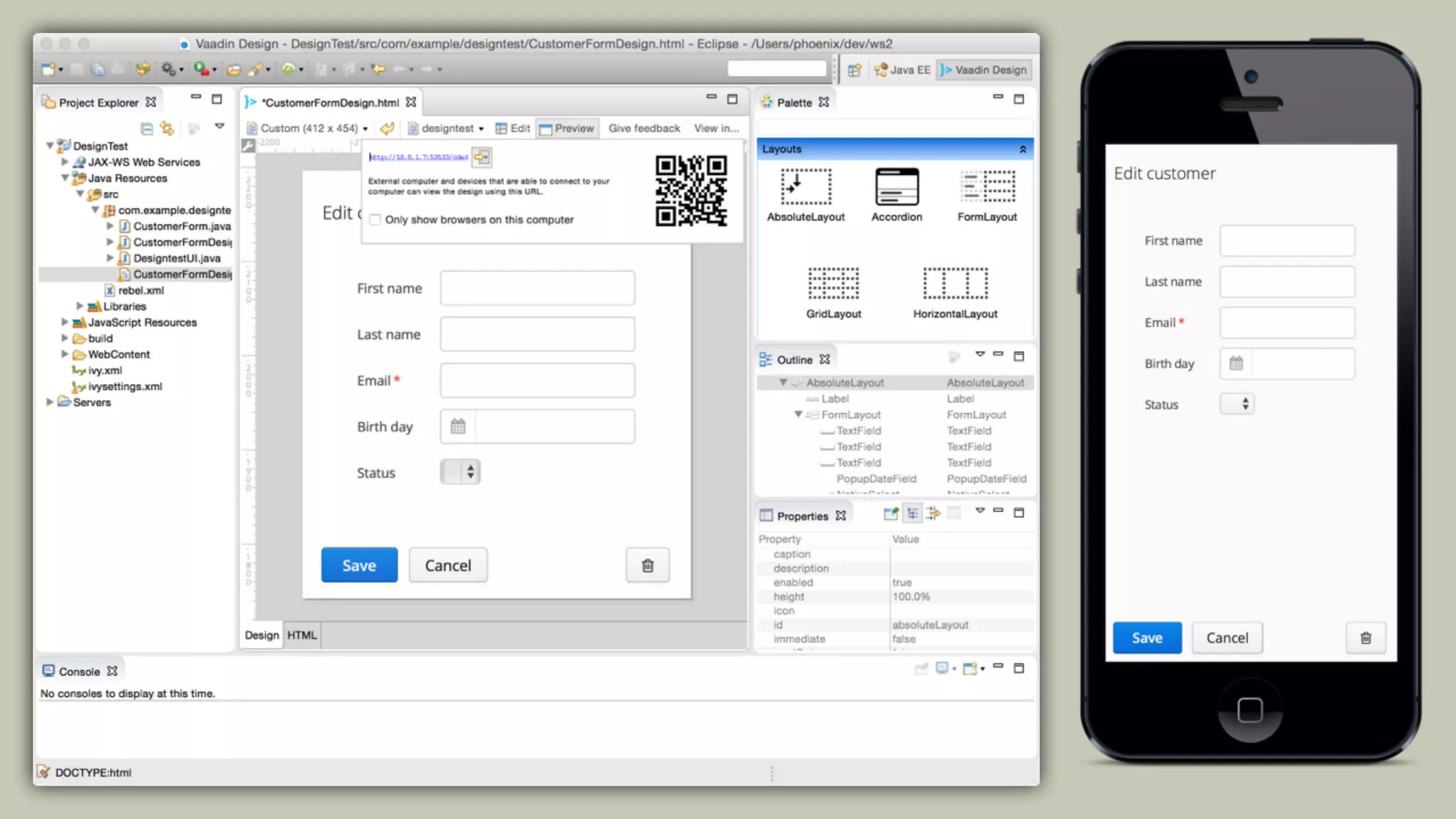Select the FormLayout palette icon
Screen dimensions: 1456x819
987,187
